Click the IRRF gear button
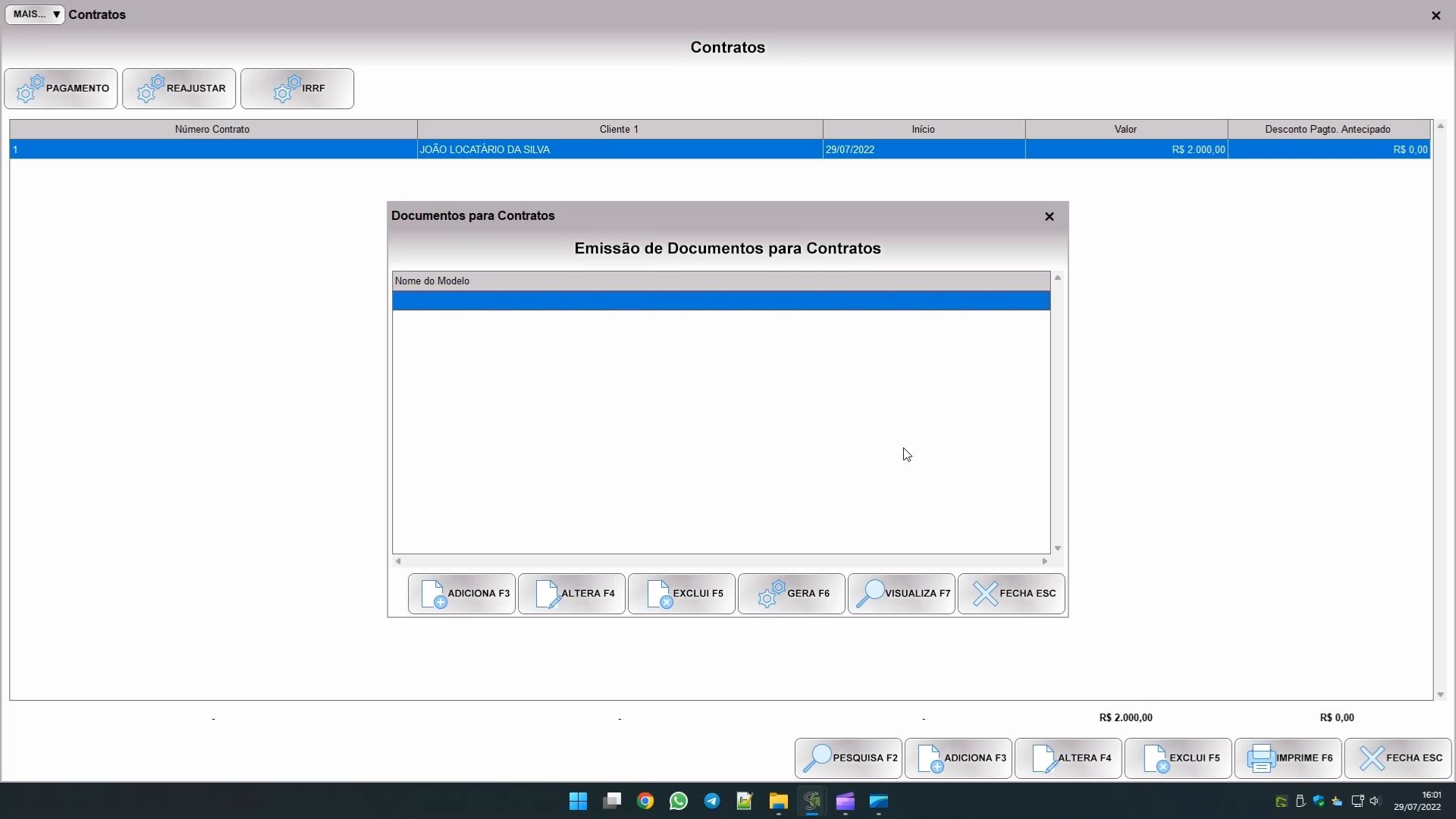 297,89
